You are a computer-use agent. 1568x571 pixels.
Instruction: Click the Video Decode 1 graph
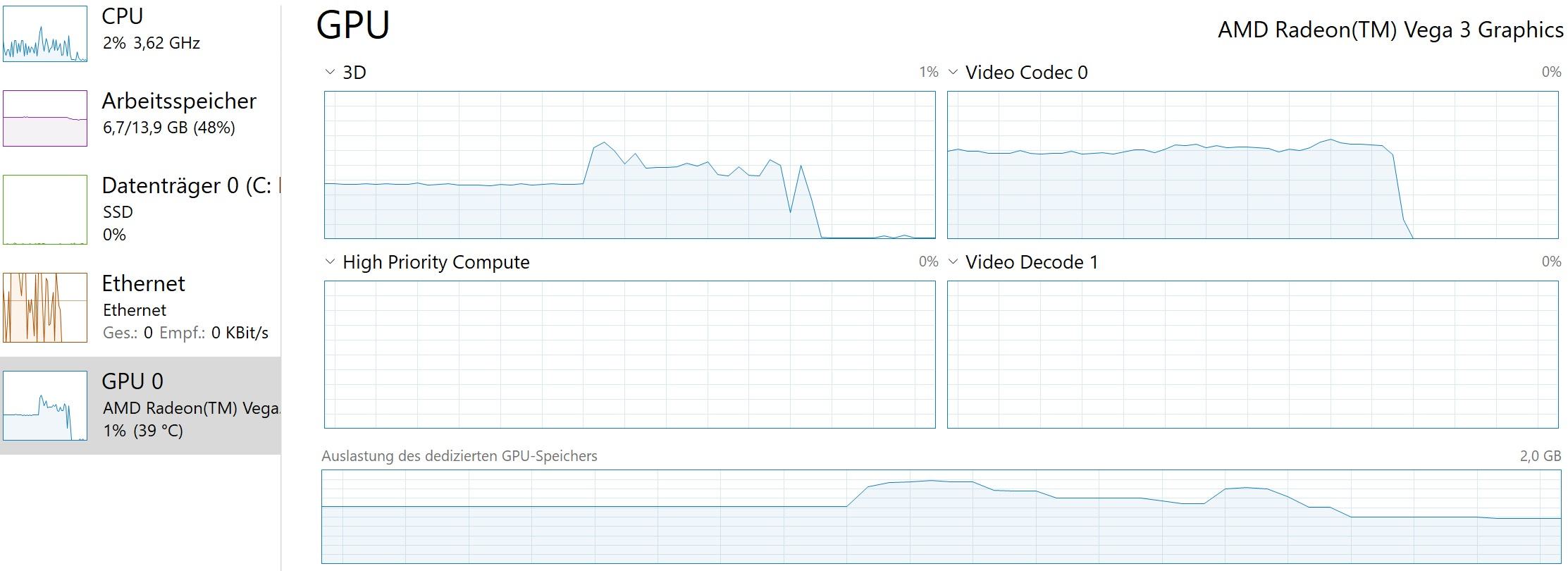1253,355
